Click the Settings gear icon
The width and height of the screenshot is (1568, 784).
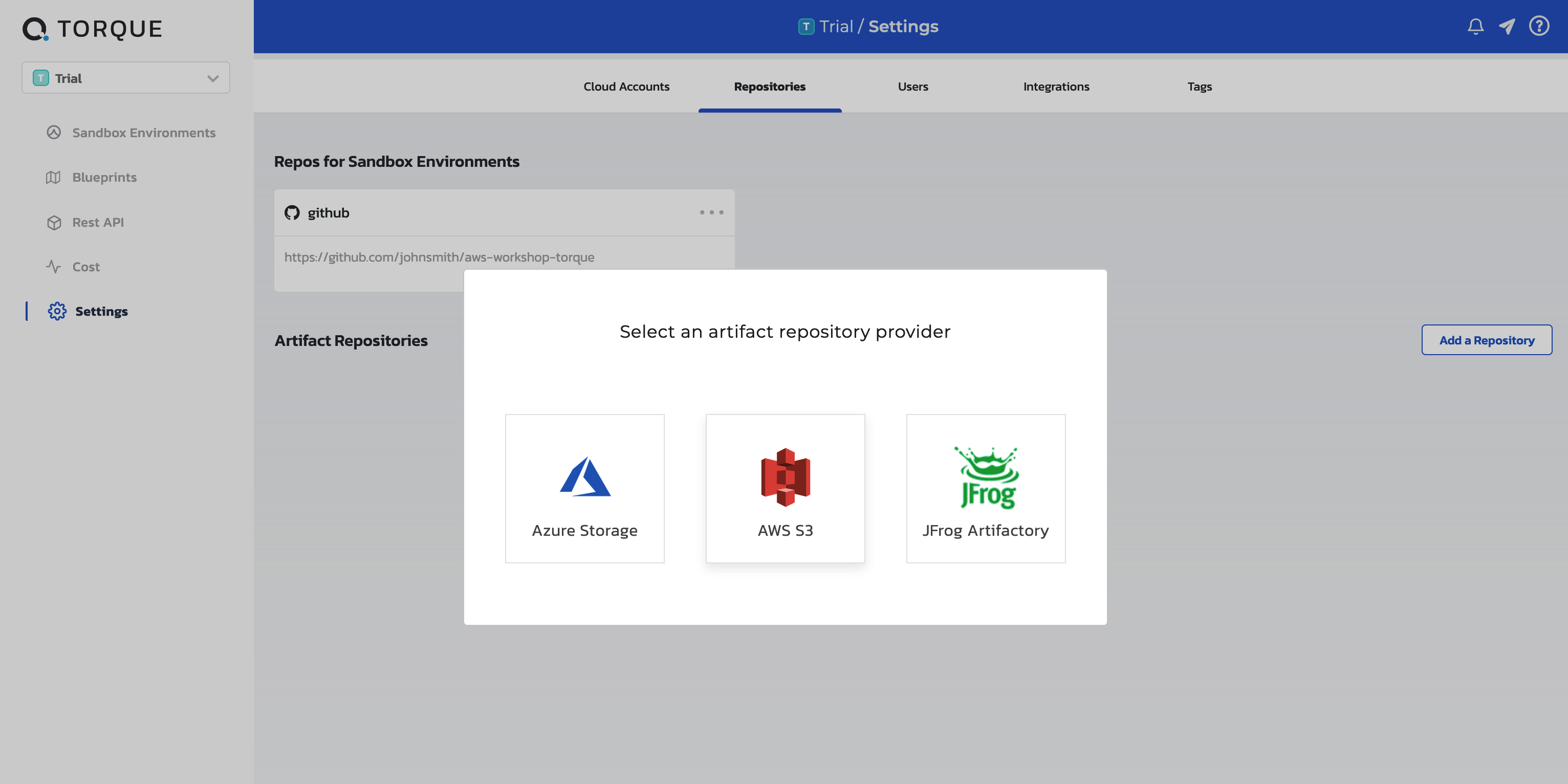57,311
